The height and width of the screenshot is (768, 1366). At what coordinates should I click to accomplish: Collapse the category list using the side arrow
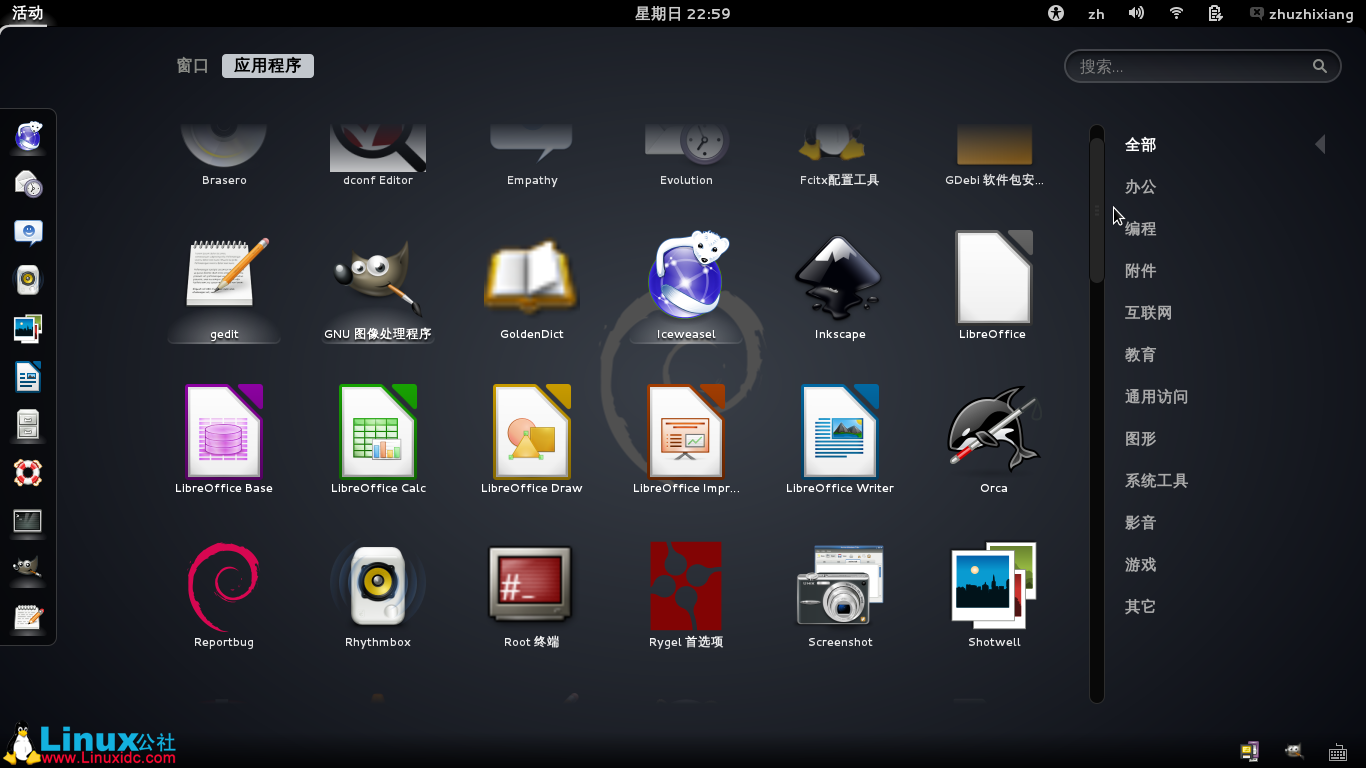(x=1320, y=144)
